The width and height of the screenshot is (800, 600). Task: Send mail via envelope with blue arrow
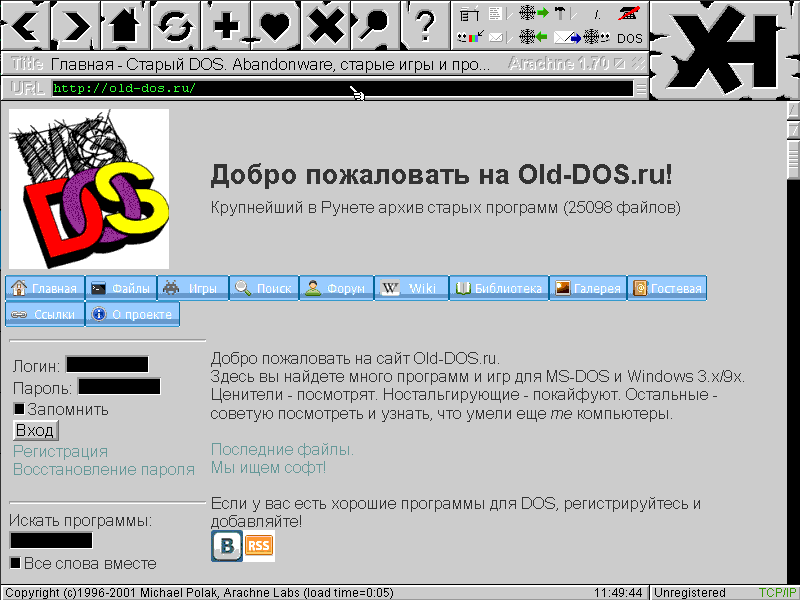tap(567, 37)
